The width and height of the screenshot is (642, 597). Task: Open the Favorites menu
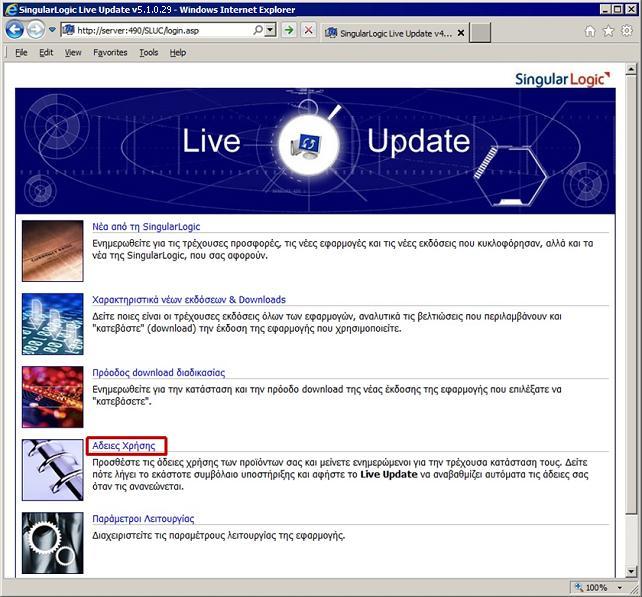tap(110, 52)
